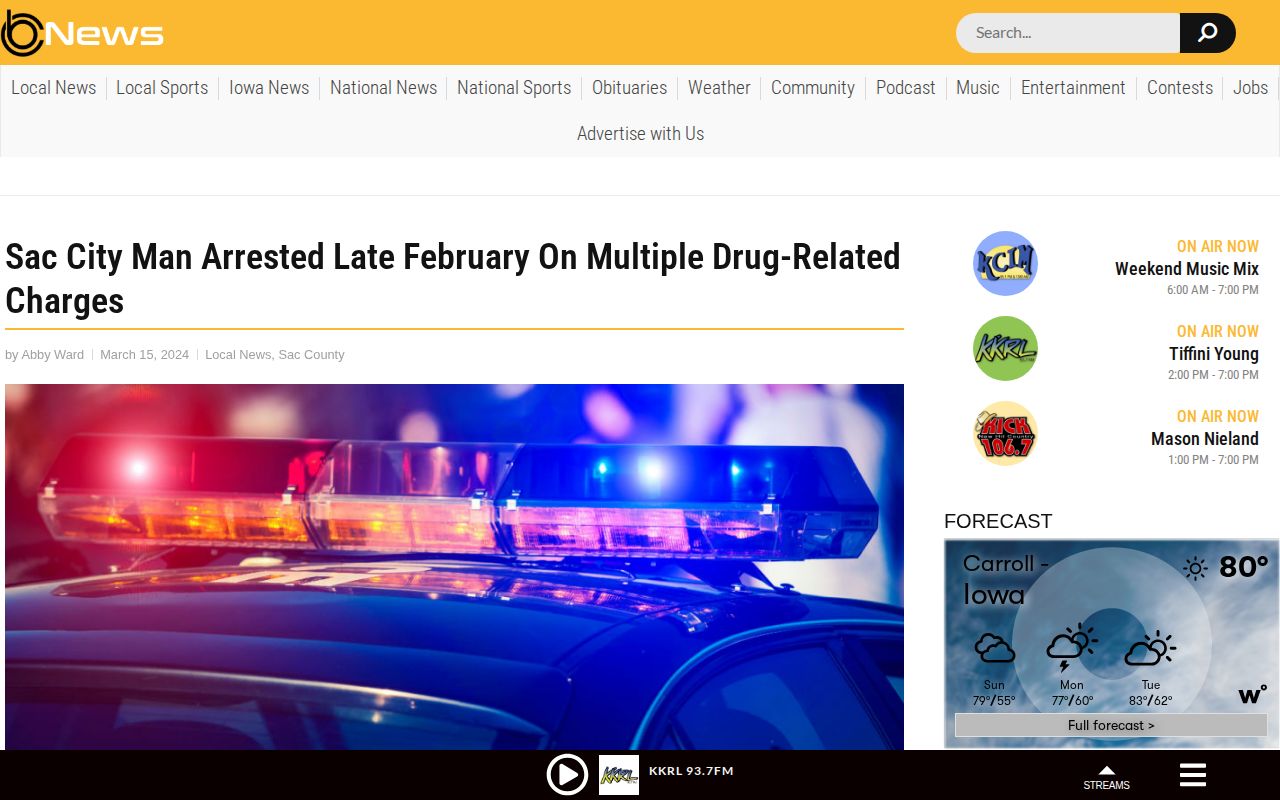The height and width of the screenshot is (800, 1280).
Task: Click the Sac City Man article headline
Action: tap(453, 278)
